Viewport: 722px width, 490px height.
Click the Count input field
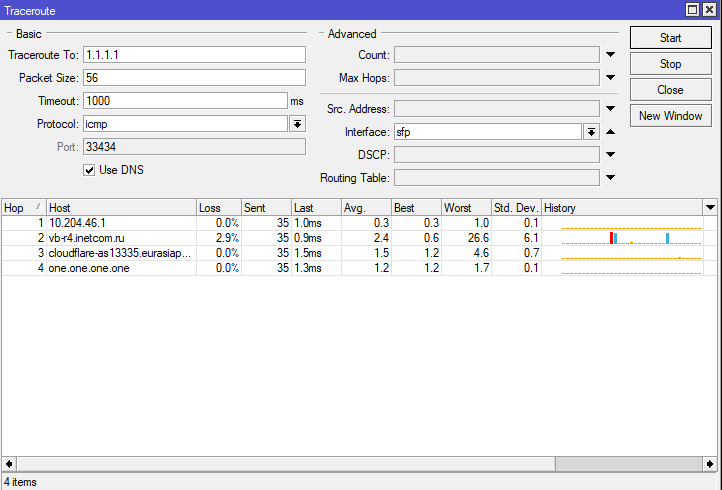click(497, 55)
